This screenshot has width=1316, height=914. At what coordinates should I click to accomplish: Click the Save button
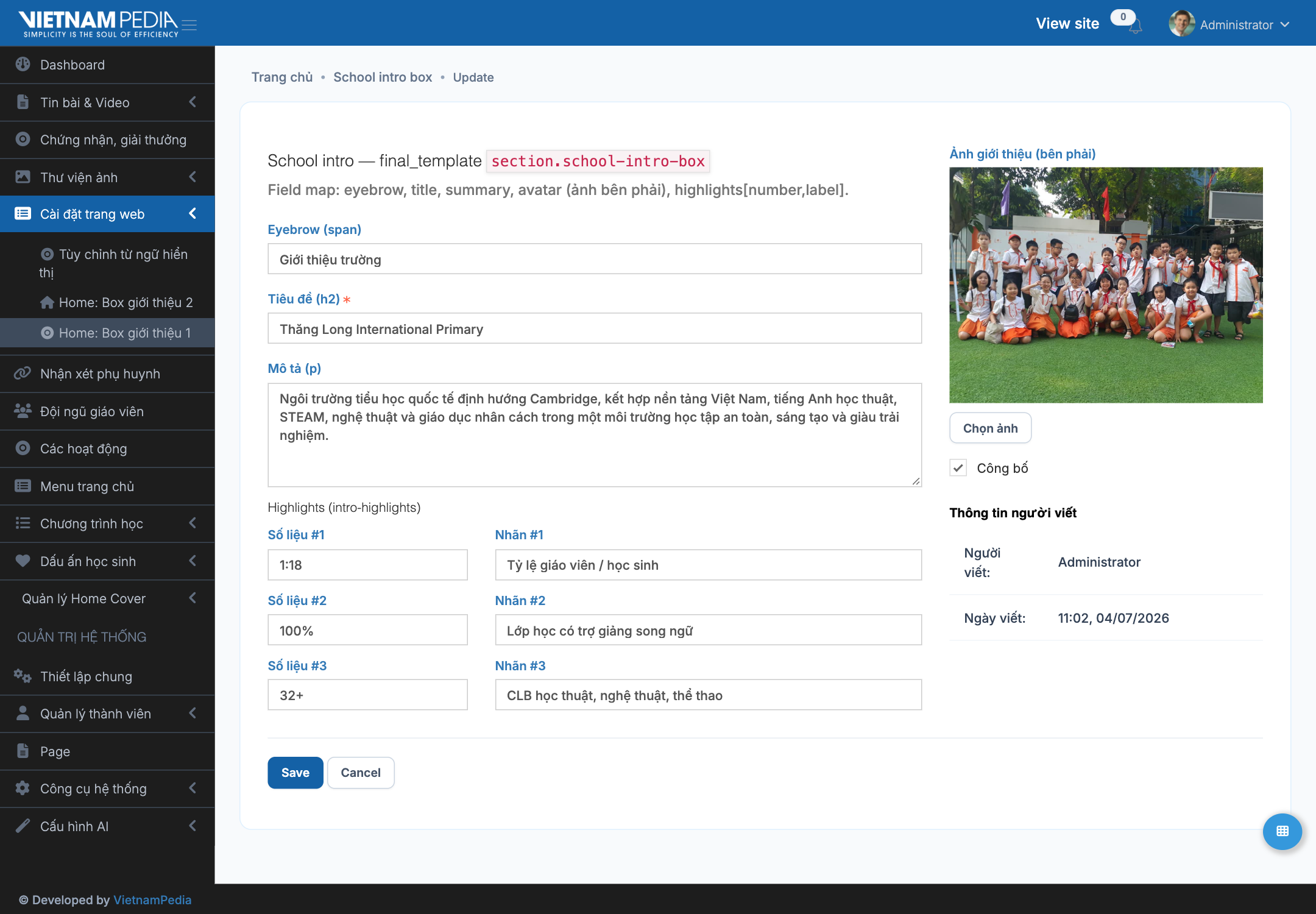295,773
